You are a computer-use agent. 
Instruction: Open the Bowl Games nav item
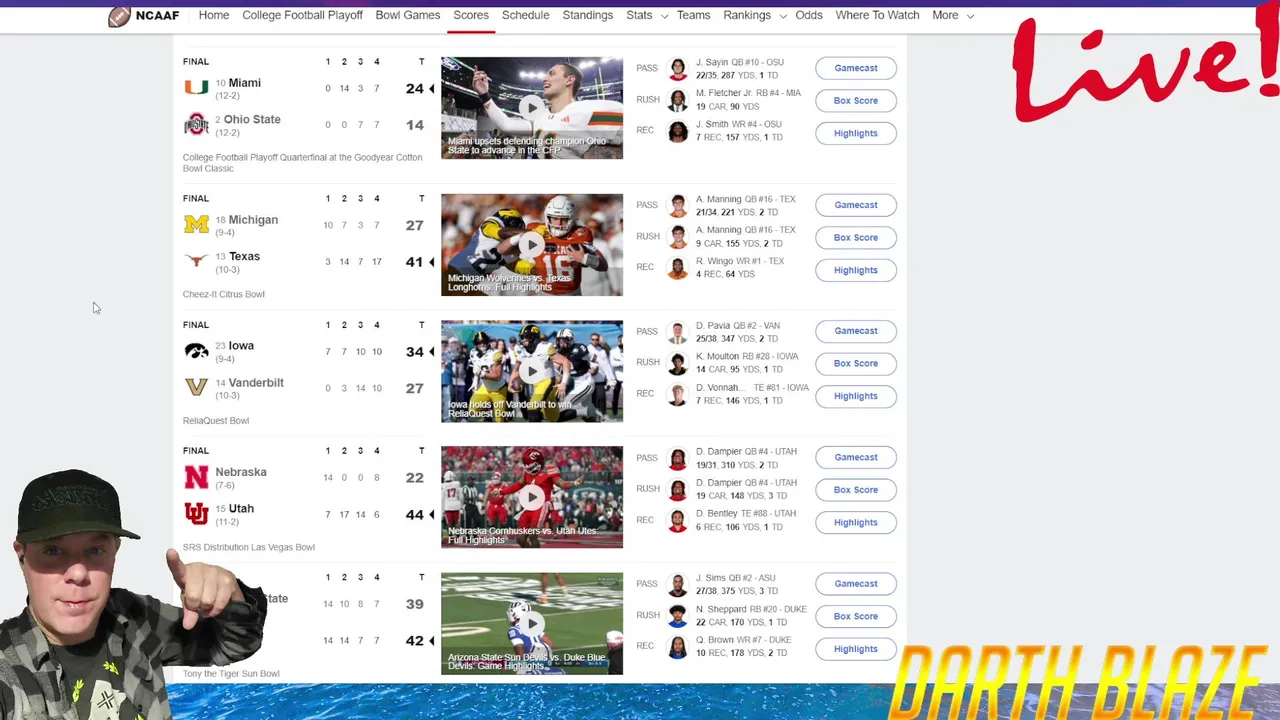tap(407, 15)
